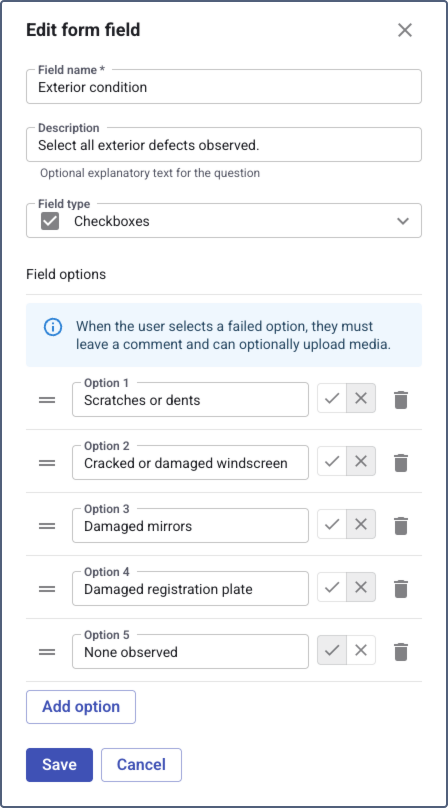
Task: Delete the Damaged mirrors option
Action: (401, 526)
